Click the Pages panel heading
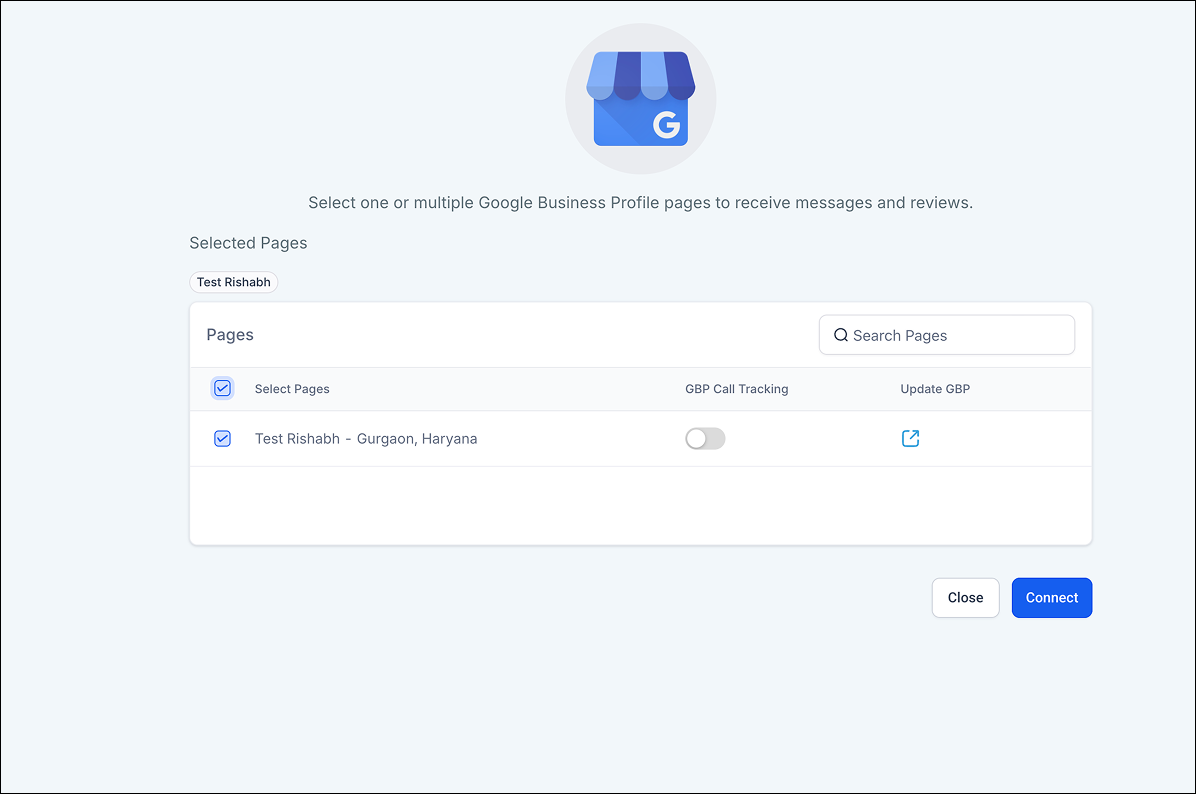This screenshot has height=794, width=1196. coord(230,335)
